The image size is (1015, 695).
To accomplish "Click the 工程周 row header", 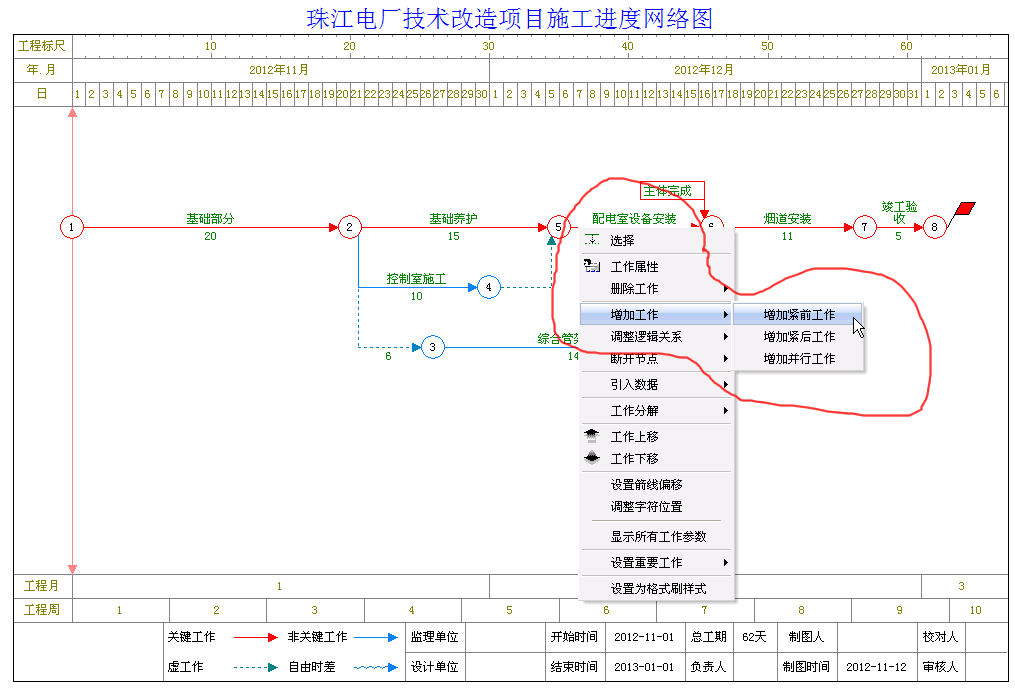I will [42, 610].
